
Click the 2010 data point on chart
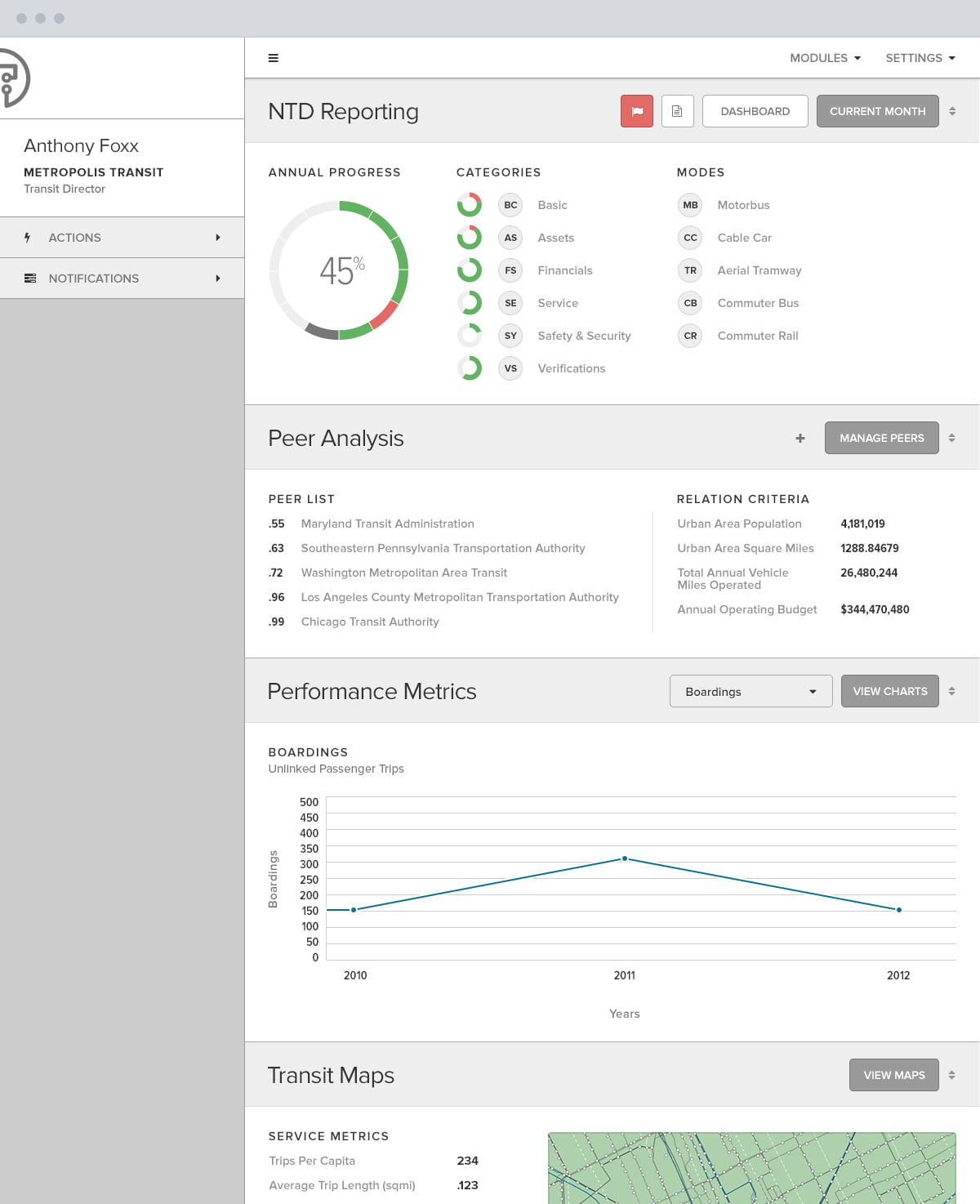[354, 910]
